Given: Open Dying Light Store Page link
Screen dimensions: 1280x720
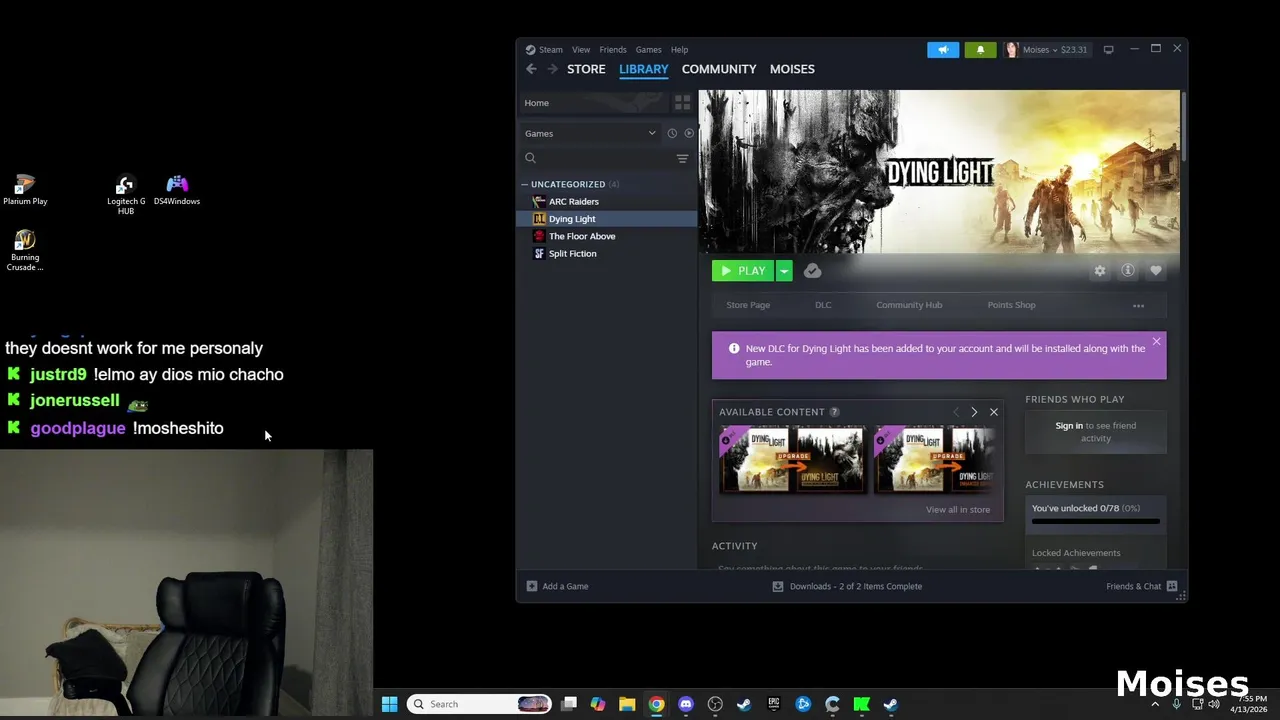Looking at the screenshot, I should click(x=748, y=305).
